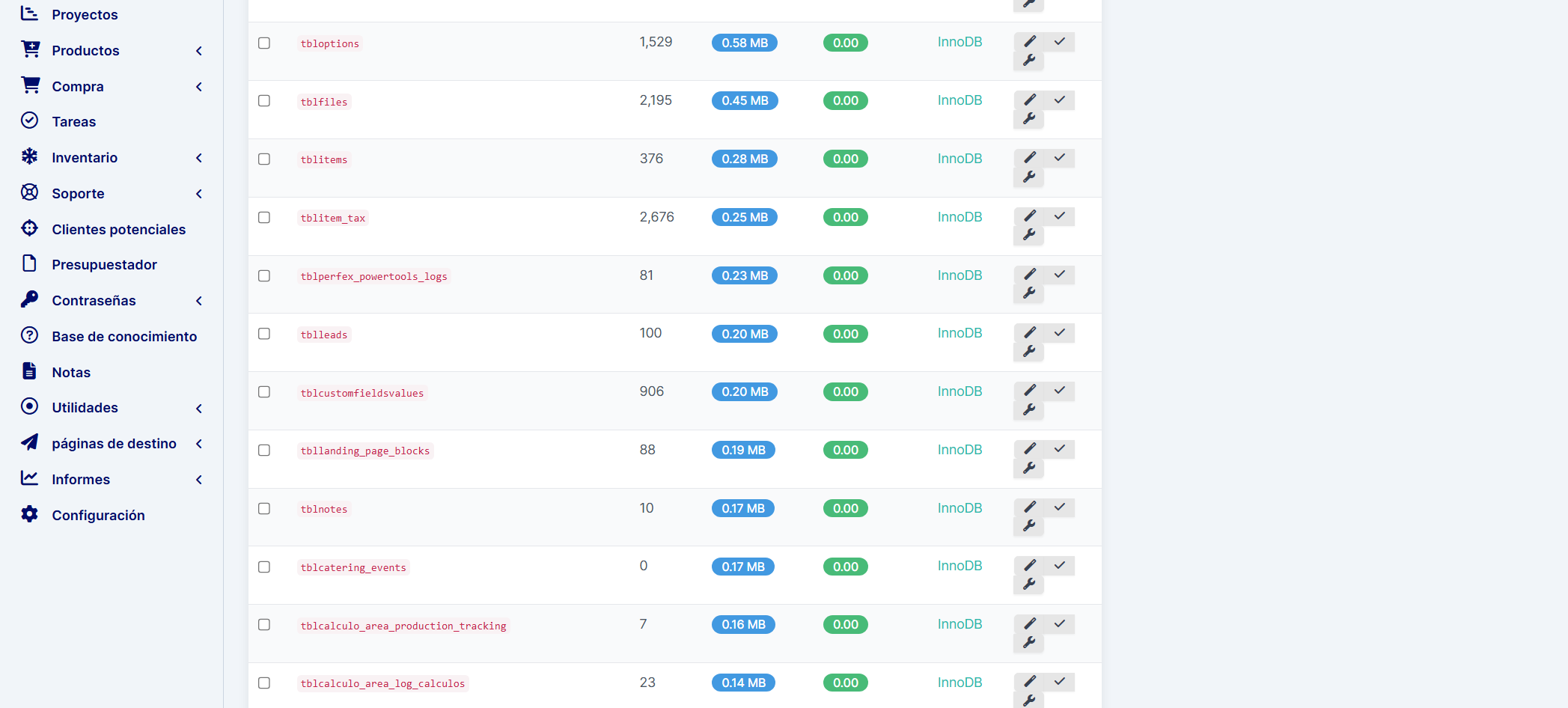The width and height of the screenshot is (1568, 708).
Task: Click the tblperfex_powertools_logs table name
Action: click(x=373, y=277)
